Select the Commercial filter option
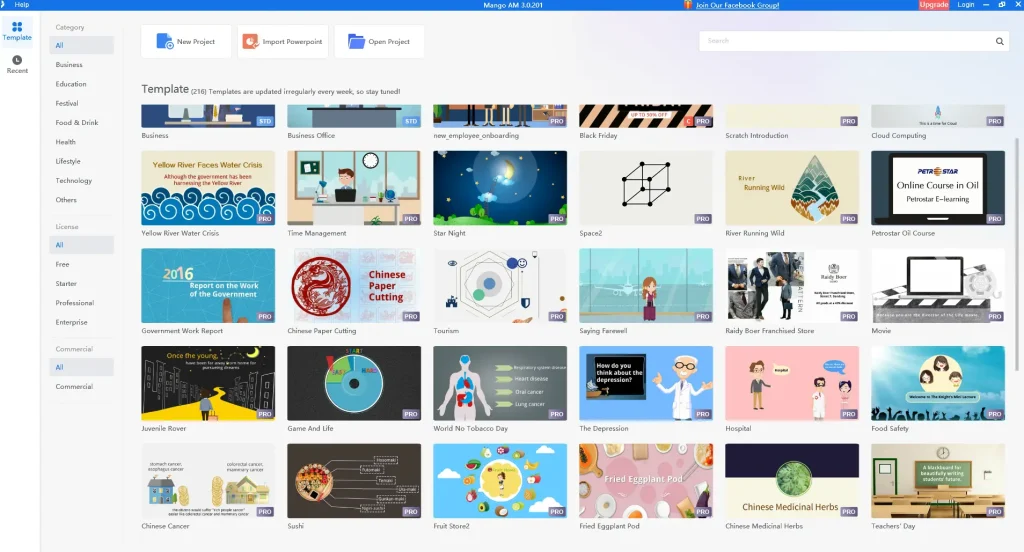1024x552 pixels. pos(74,386)
